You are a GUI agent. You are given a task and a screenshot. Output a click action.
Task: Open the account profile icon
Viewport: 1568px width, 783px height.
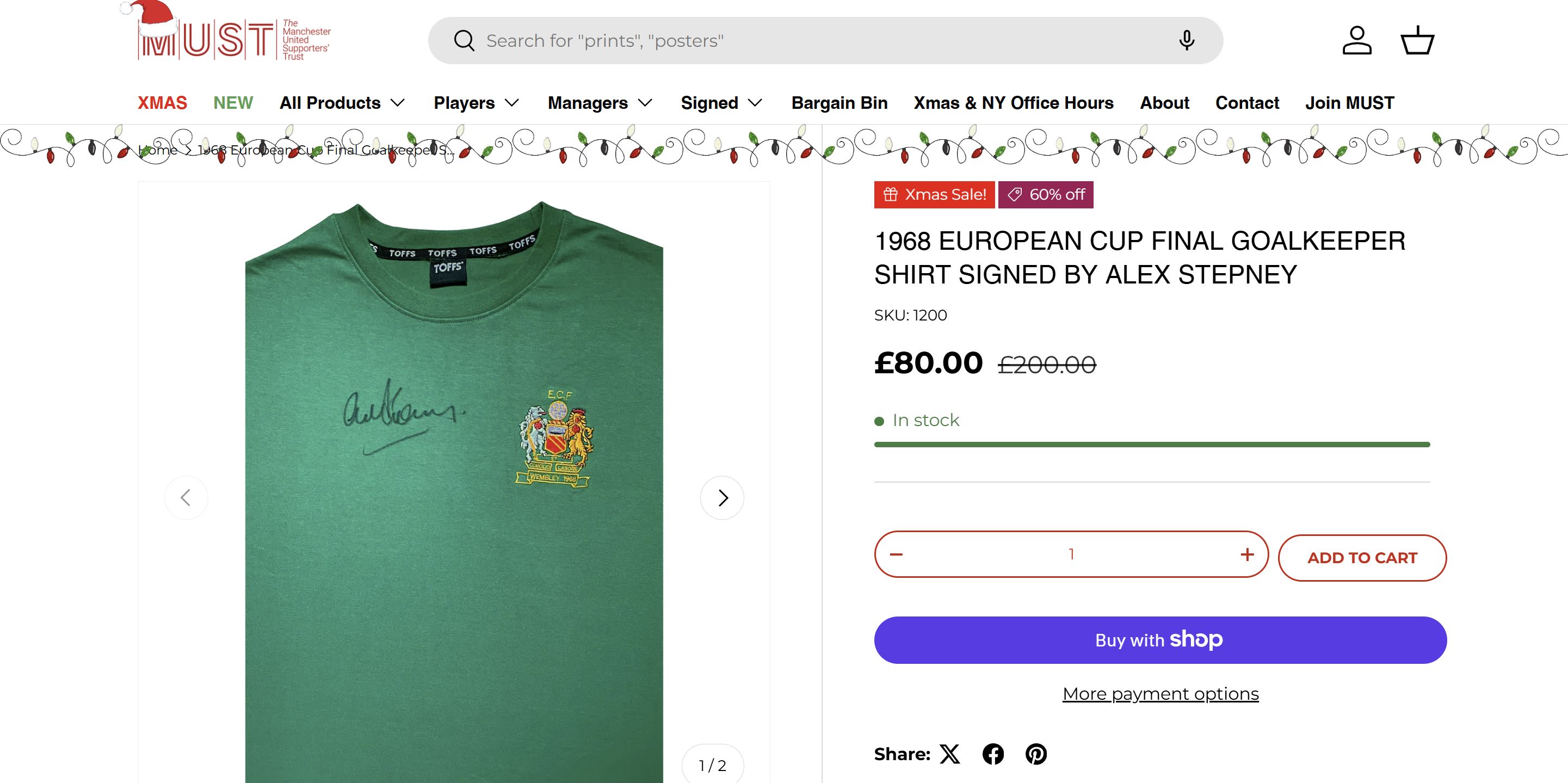coord(1357,41)
